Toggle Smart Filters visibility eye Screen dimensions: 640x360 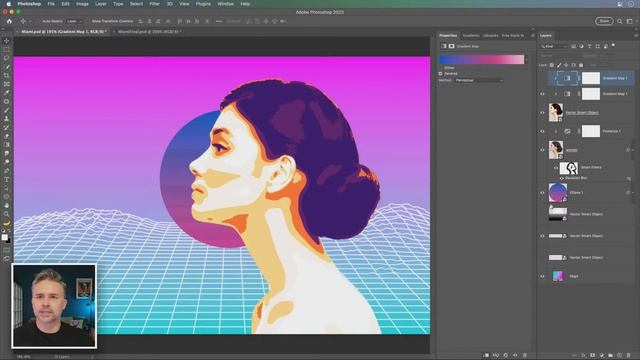point(556,168)
